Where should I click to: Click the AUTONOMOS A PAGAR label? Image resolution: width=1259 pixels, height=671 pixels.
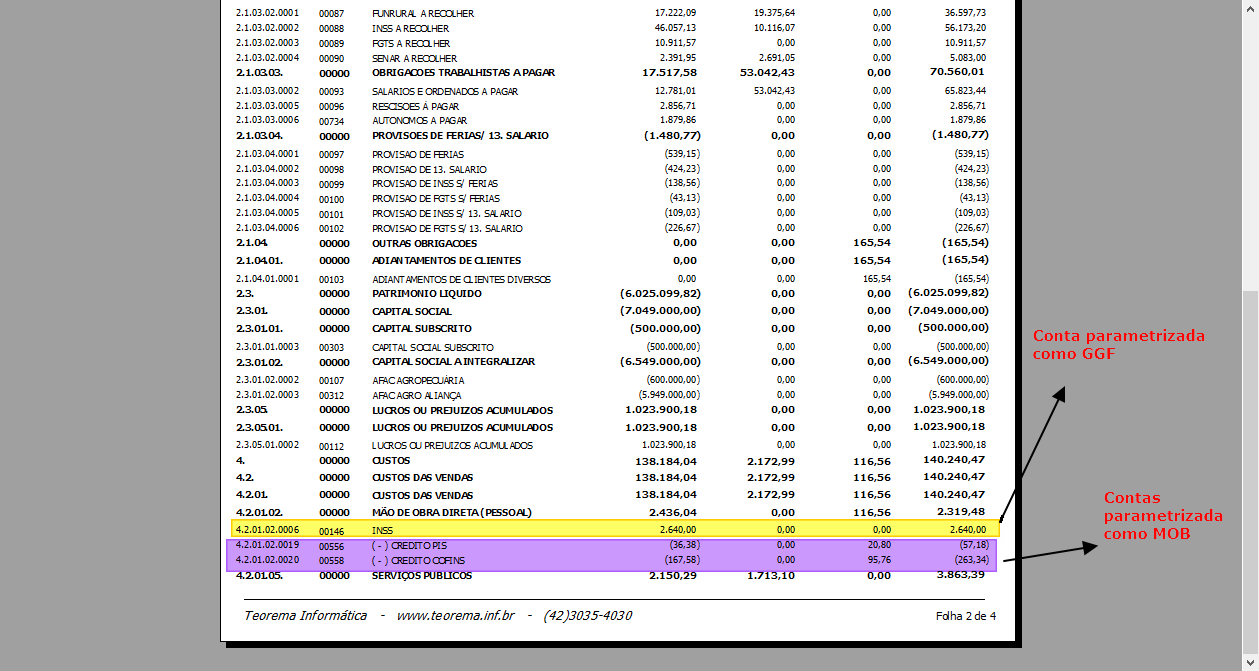pyautogui.click(x=419, y=121)
